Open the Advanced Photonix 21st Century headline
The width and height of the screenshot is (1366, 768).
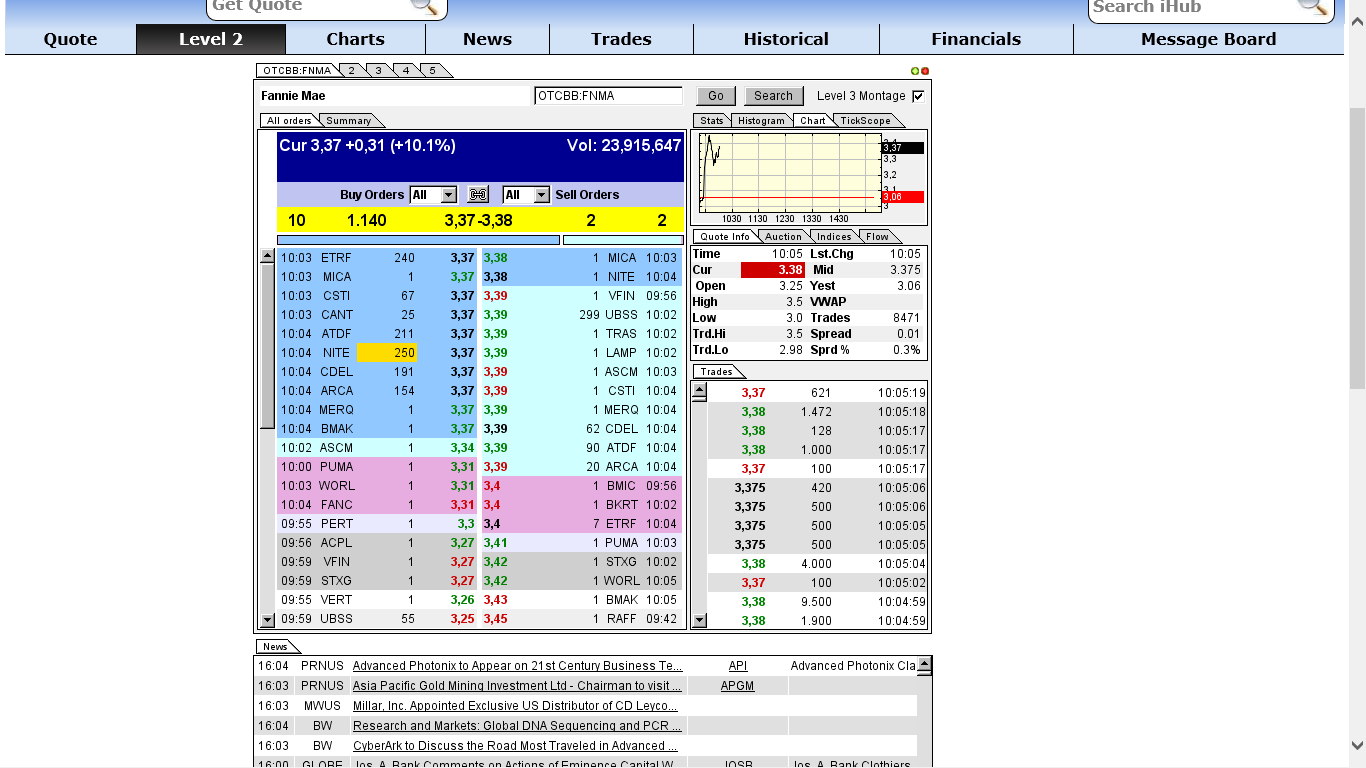pos(518,666)
